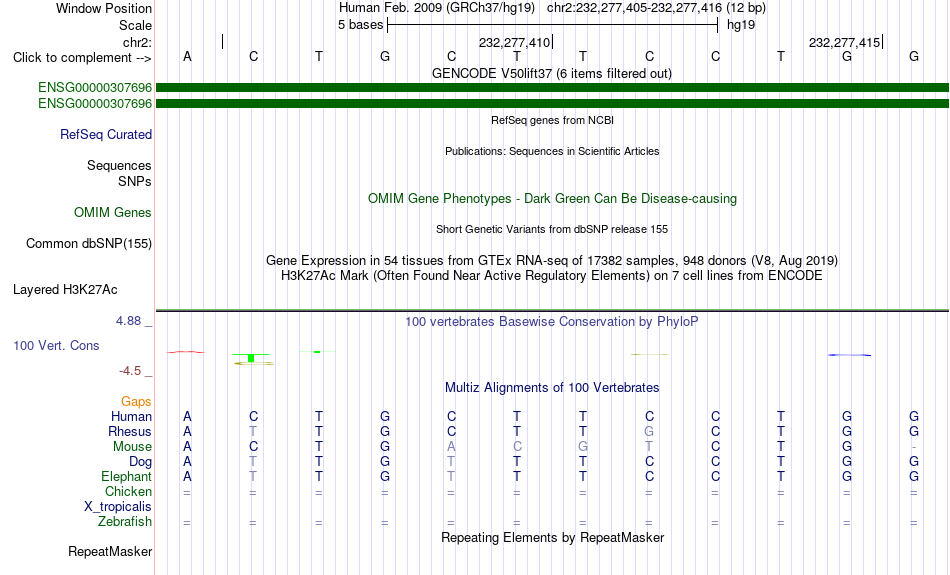The width and height of the screenshot is (950, 575).
Task: Open 'Publications: Sequences in Scientific Articles' title
Action: pos(552,151)
